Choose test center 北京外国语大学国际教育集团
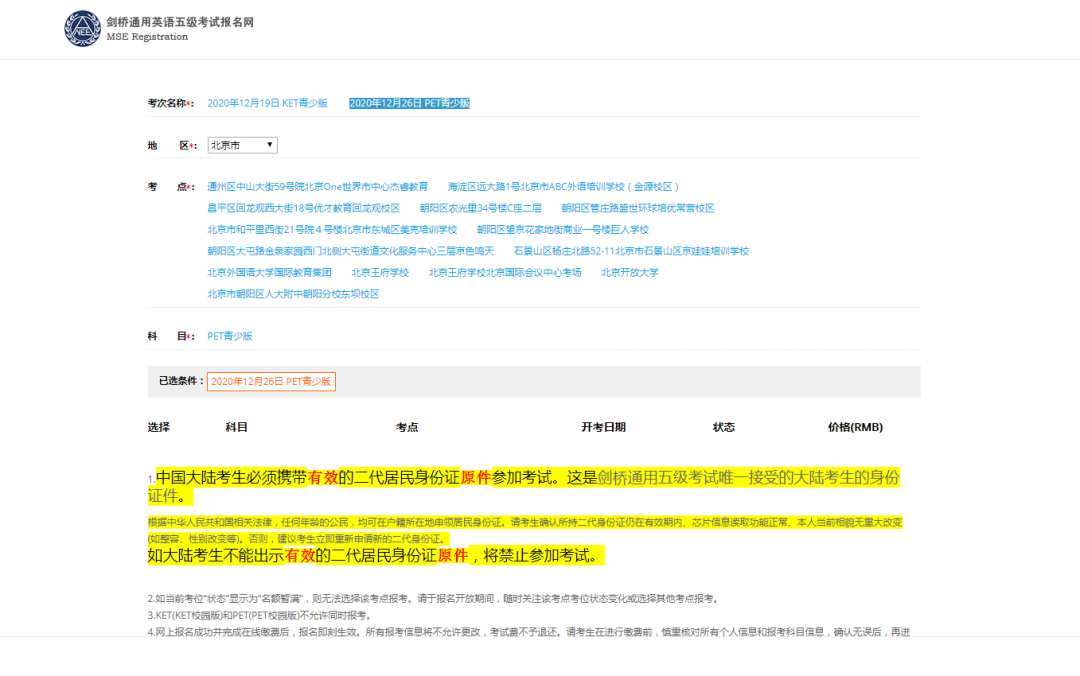1080x676 pixels. coord(269,273)
